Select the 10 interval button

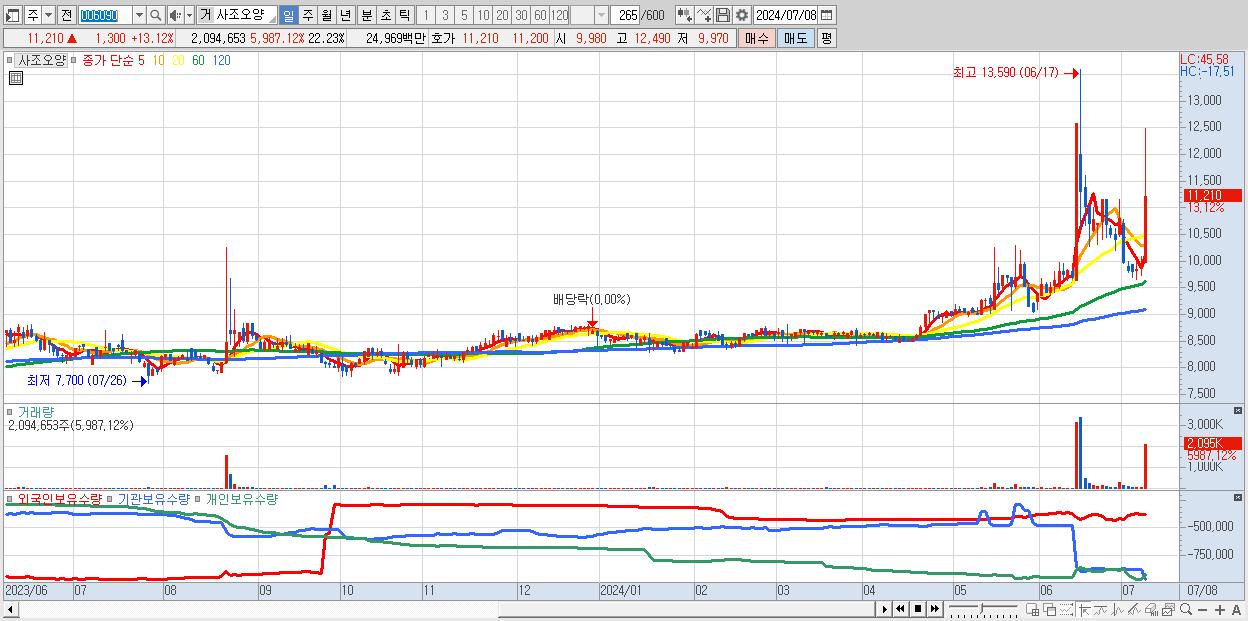tap(483, 15)
